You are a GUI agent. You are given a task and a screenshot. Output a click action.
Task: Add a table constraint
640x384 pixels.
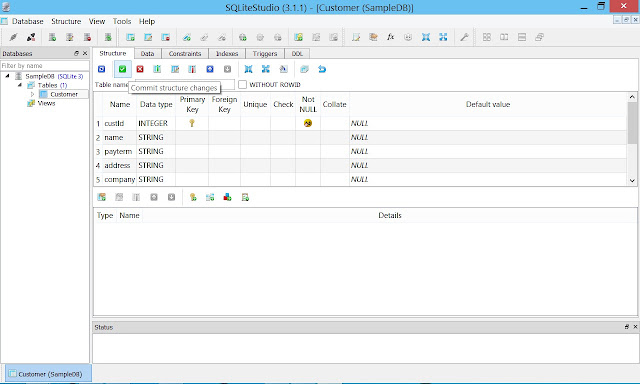(102, 198)
